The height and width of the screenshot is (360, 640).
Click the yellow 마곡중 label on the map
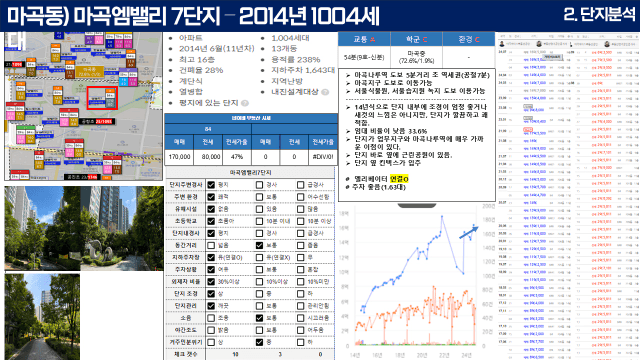[x=90, y=72]
